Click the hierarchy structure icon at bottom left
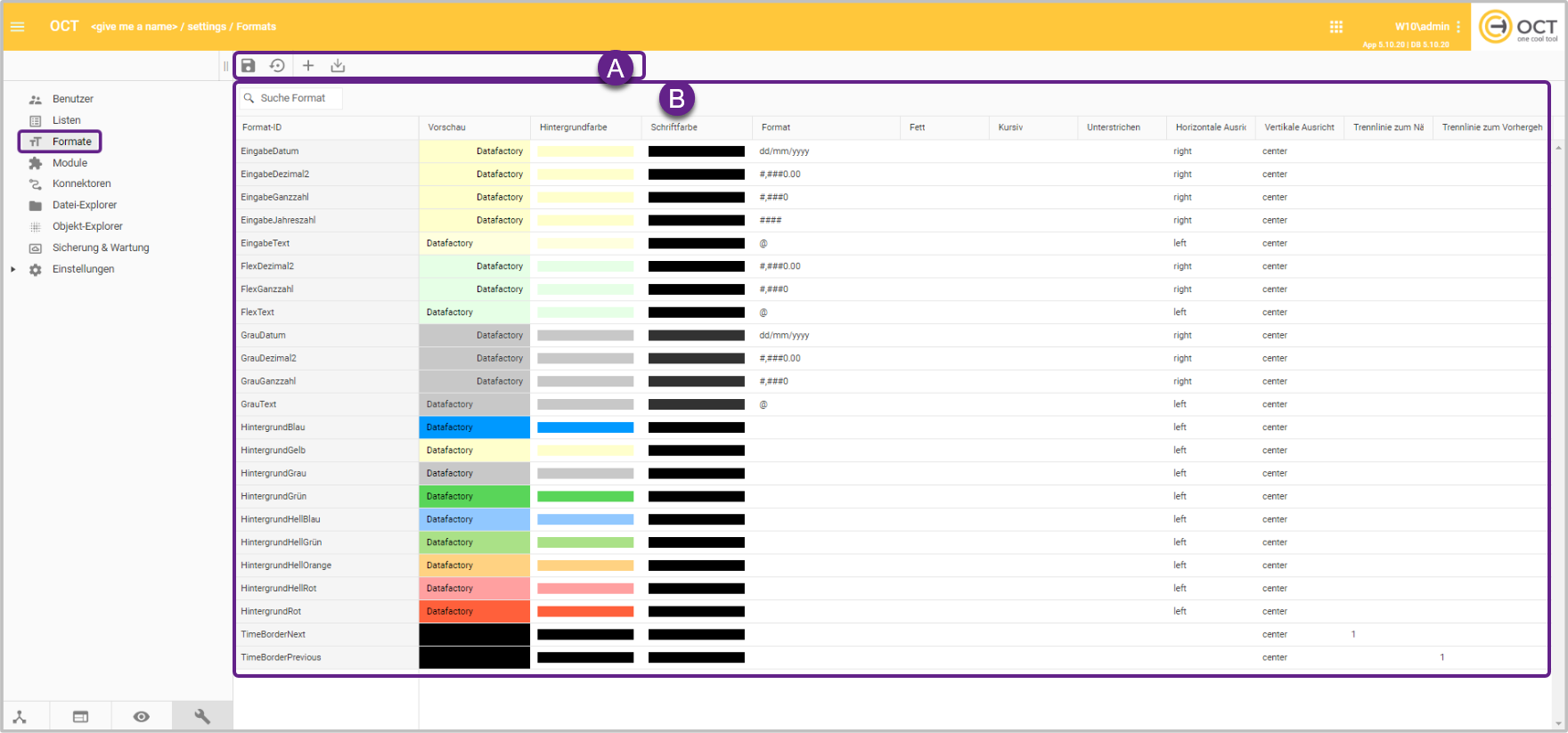The image size is (1568, 733). click(x=20, y=716)
